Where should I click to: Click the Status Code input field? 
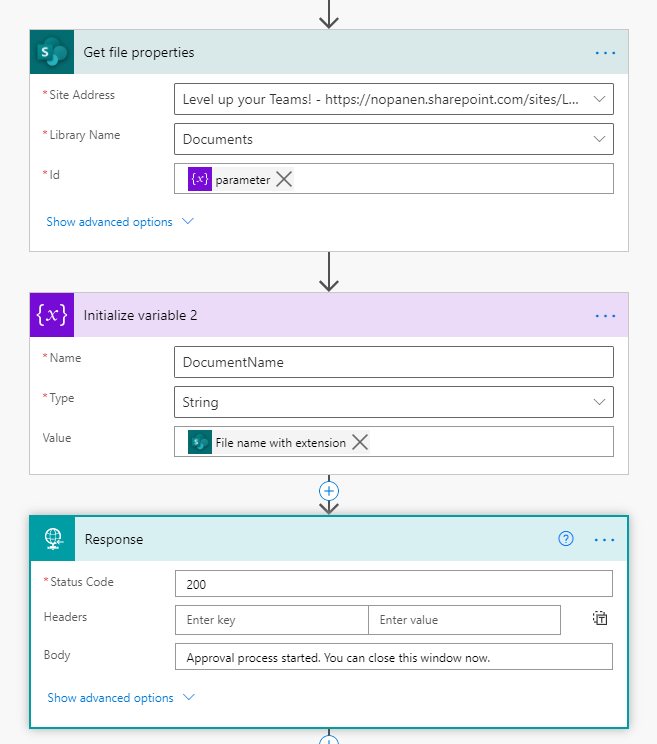tap(393, 584)
